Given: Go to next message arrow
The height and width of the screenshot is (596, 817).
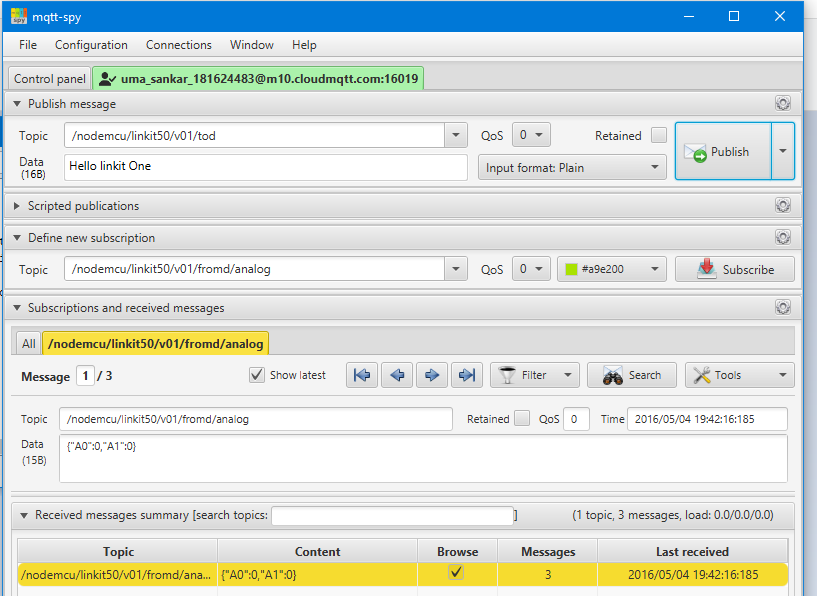Looking at the screenshot, I should 432,375.
